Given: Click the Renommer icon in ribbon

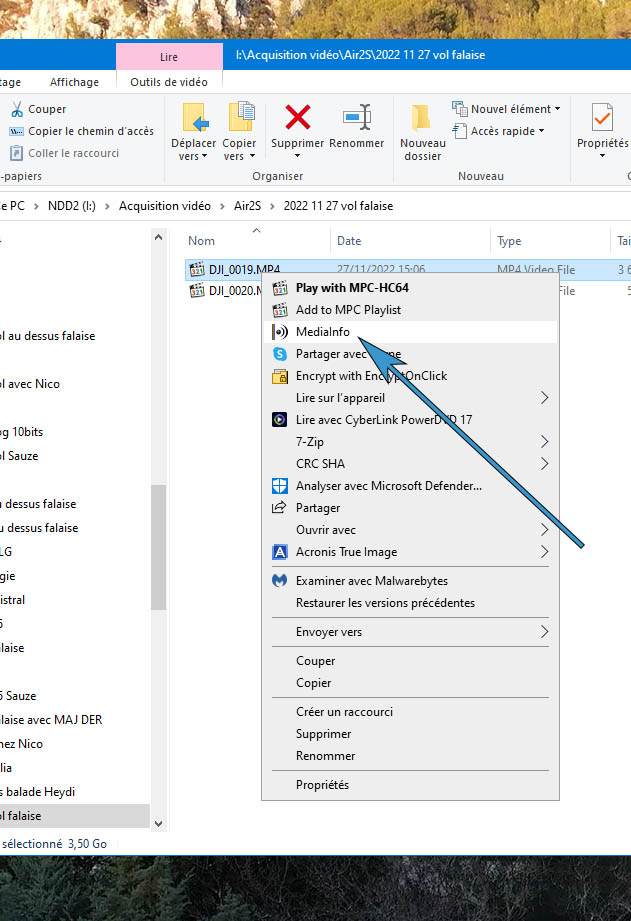Looking at the screenshot, I should pos(357,117).
